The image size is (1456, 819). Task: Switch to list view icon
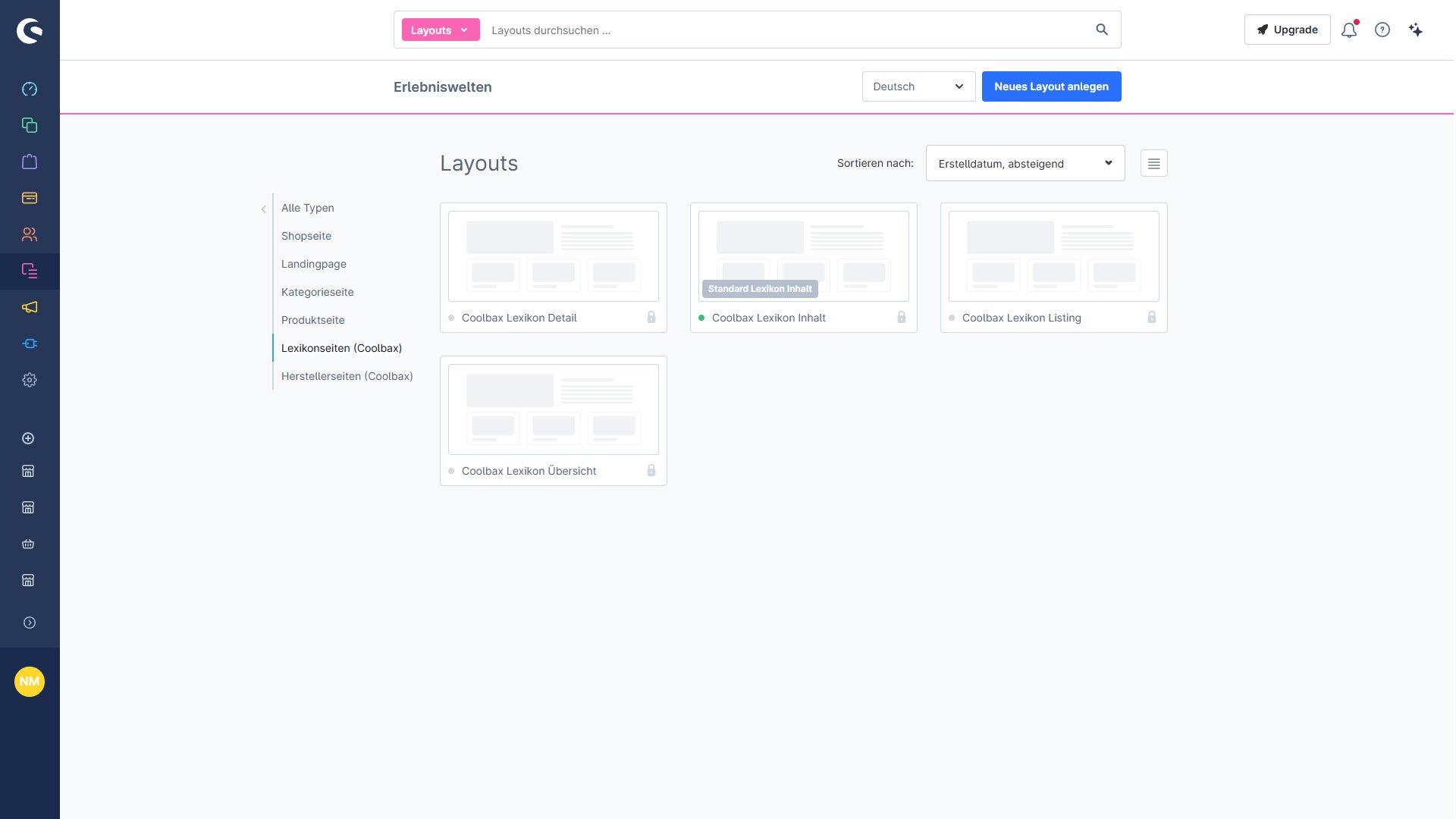click(x=1154, y=163)
